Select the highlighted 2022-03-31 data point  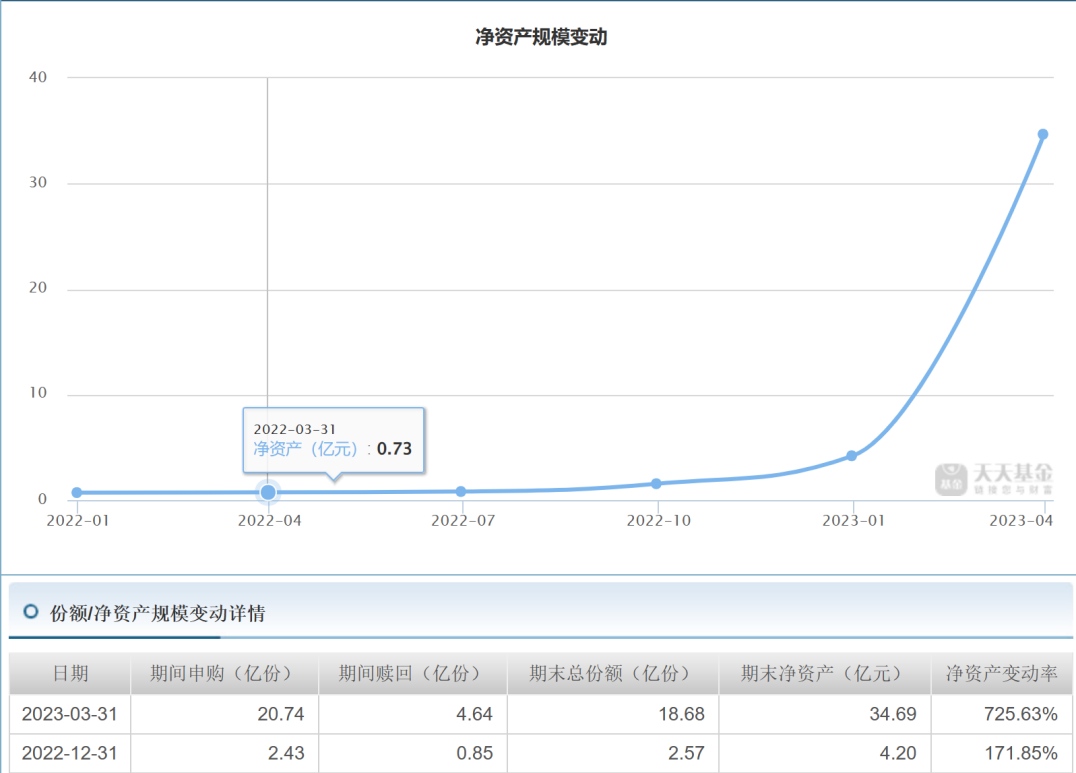268,492
